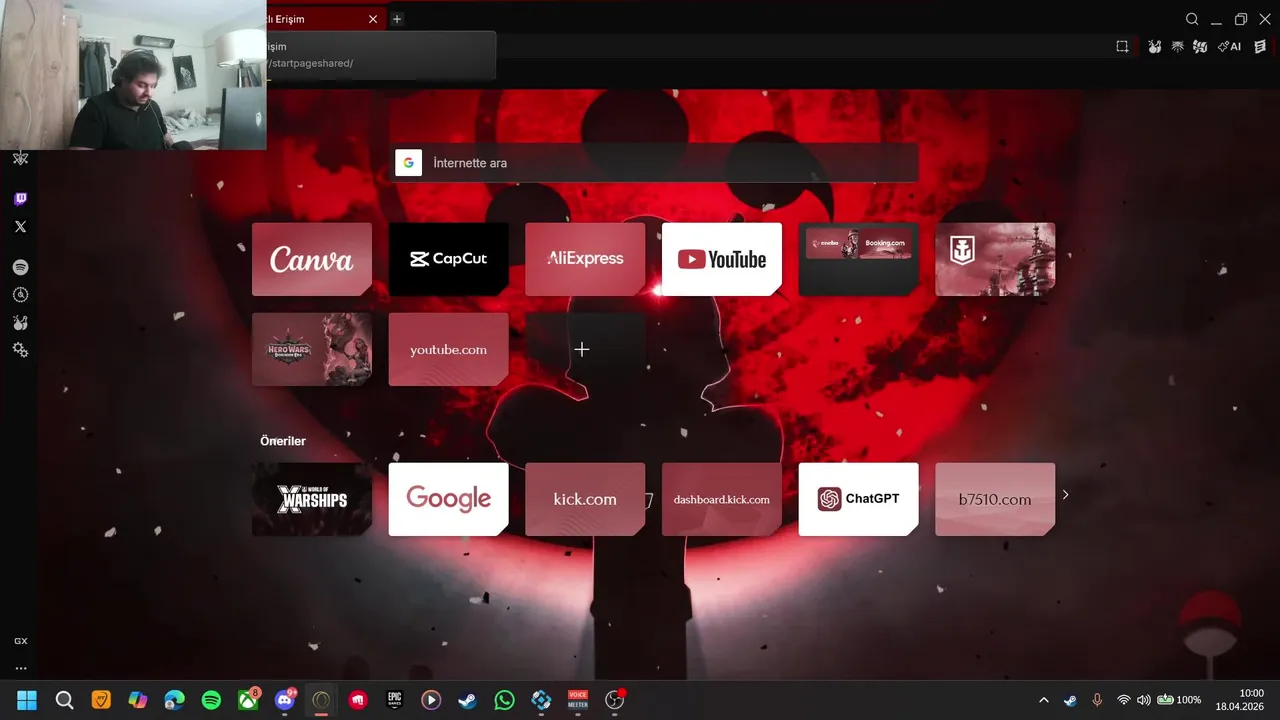Open the Google suggestion tile
Viewport: 1280px width, 720px height.
pyautogui.click(x=448, y=499)
